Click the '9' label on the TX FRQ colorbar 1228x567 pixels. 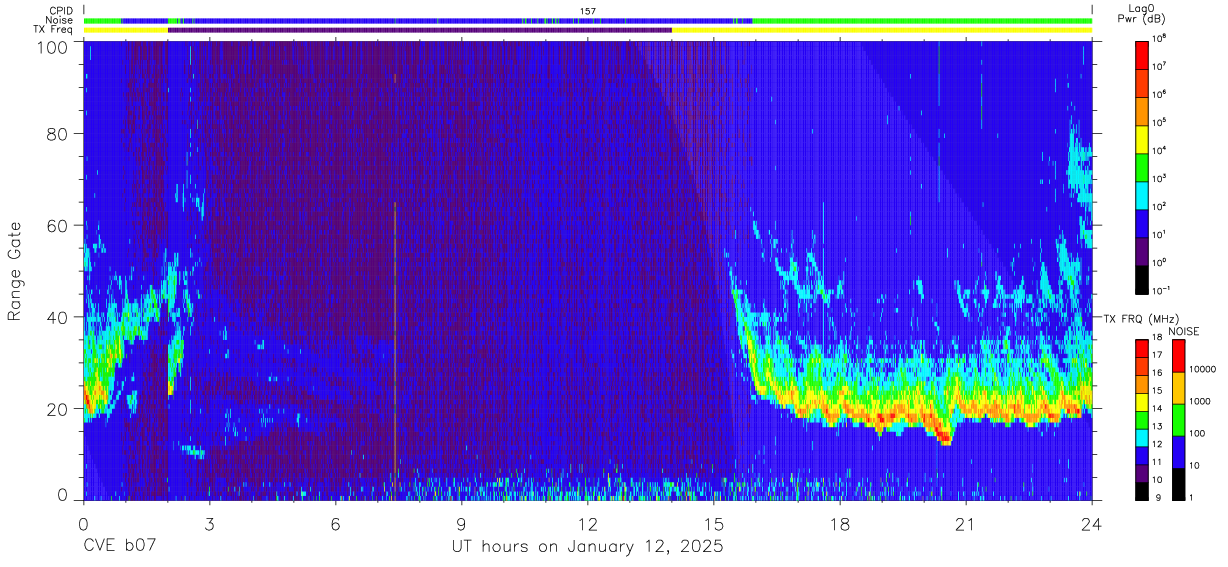(1159, 497)
